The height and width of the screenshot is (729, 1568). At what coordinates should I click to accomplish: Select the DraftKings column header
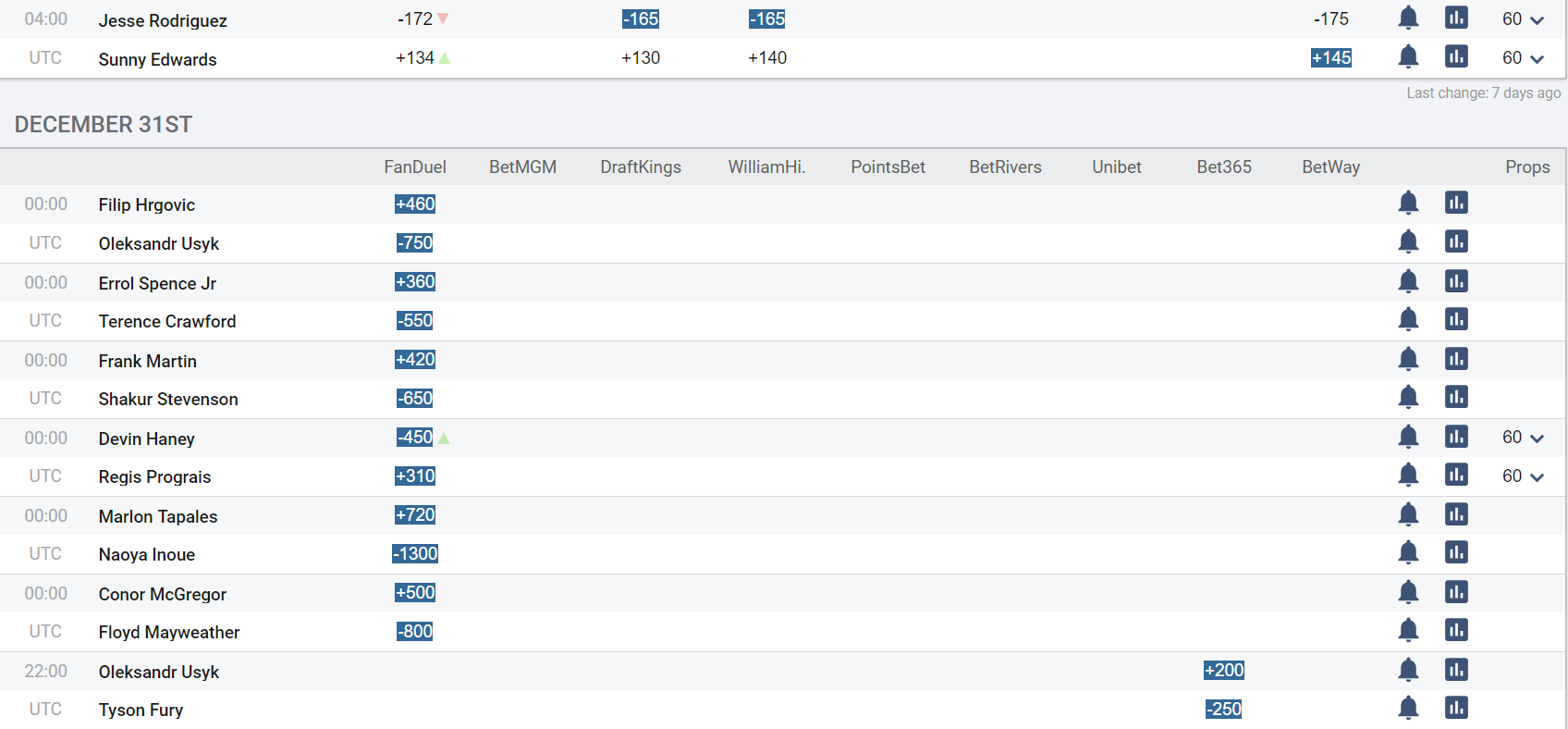(x=641, y=167)
